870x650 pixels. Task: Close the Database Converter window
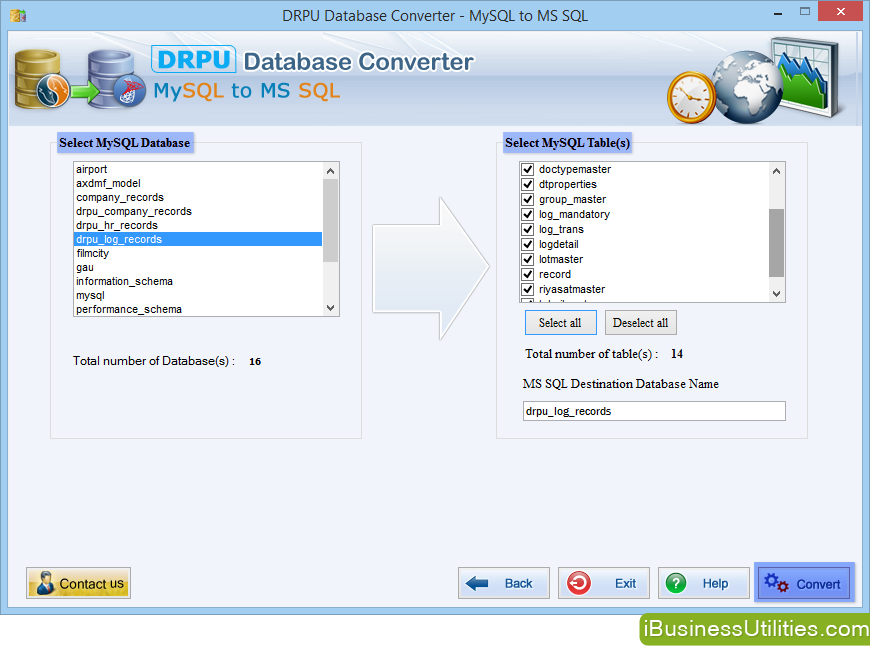tap(841, 12)
